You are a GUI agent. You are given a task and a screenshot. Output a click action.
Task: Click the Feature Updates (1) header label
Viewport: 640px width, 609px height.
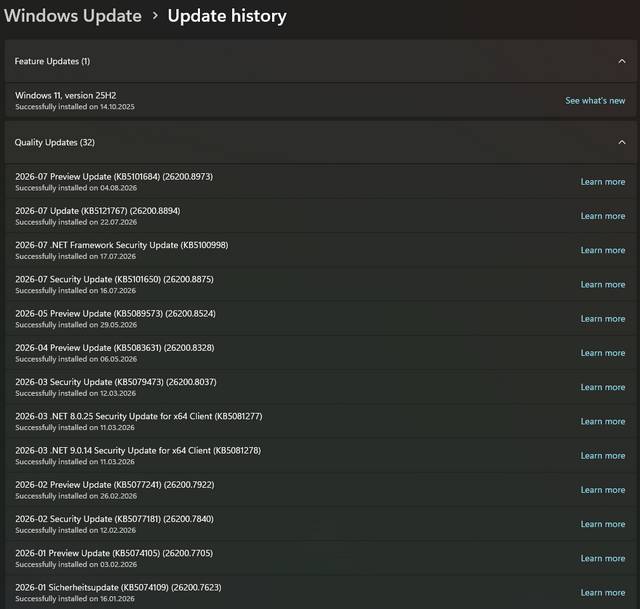pyautogui.click(x=52, y=61)
